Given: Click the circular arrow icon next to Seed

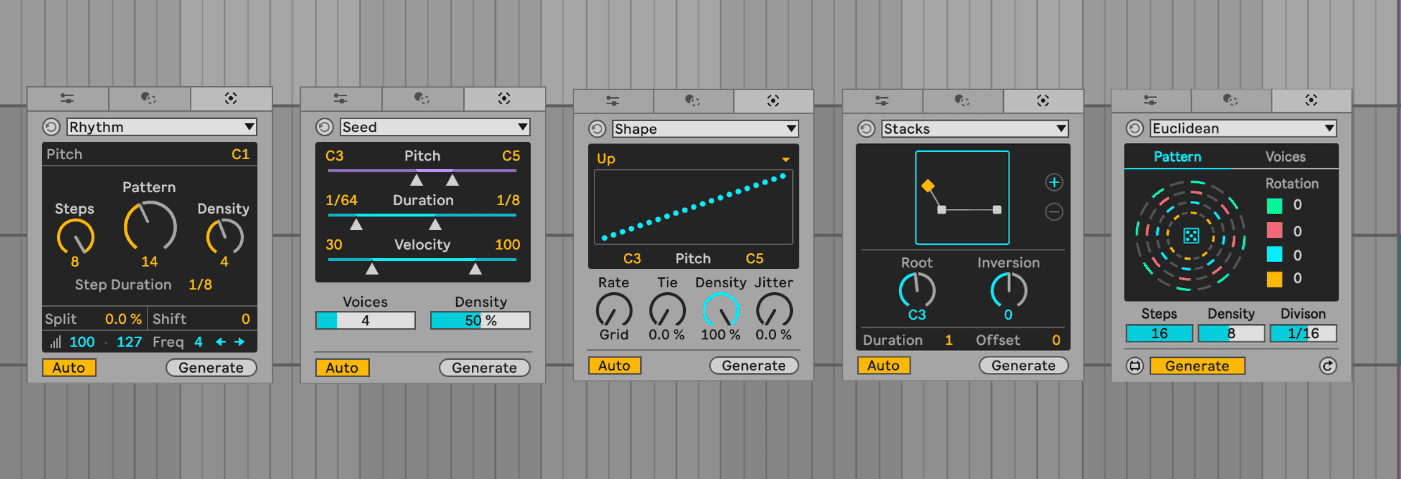Looking at the screenshot, I should [324, 127].
